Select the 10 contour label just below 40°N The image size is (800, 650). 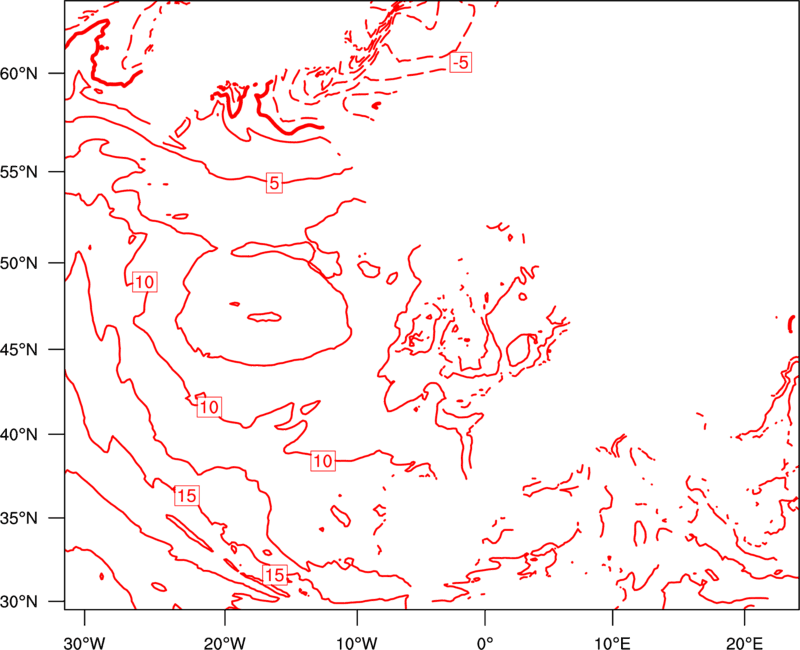[x=322, y=461]
